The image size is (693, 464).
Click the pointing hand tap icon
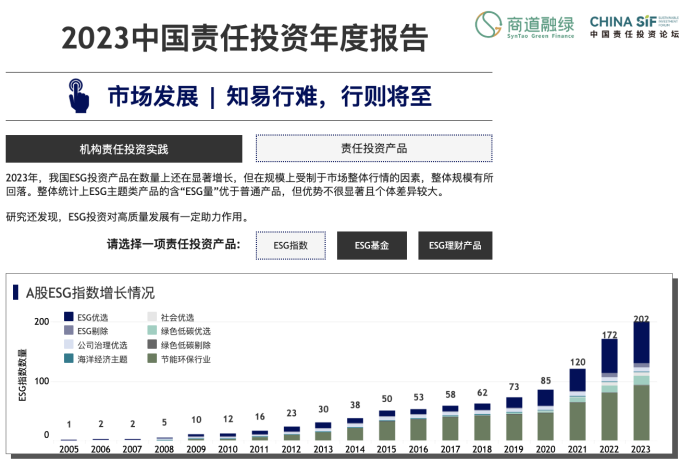80,95
